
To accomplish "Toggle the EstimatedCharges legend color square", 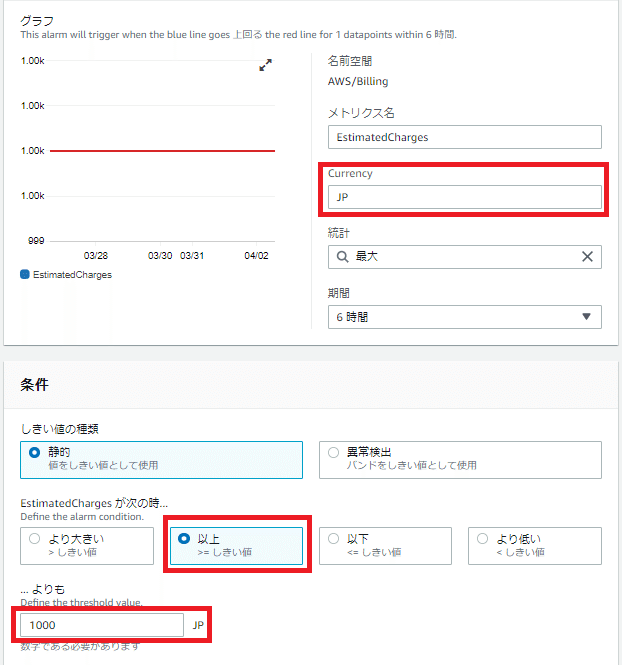I will click(x=25, y=274).
